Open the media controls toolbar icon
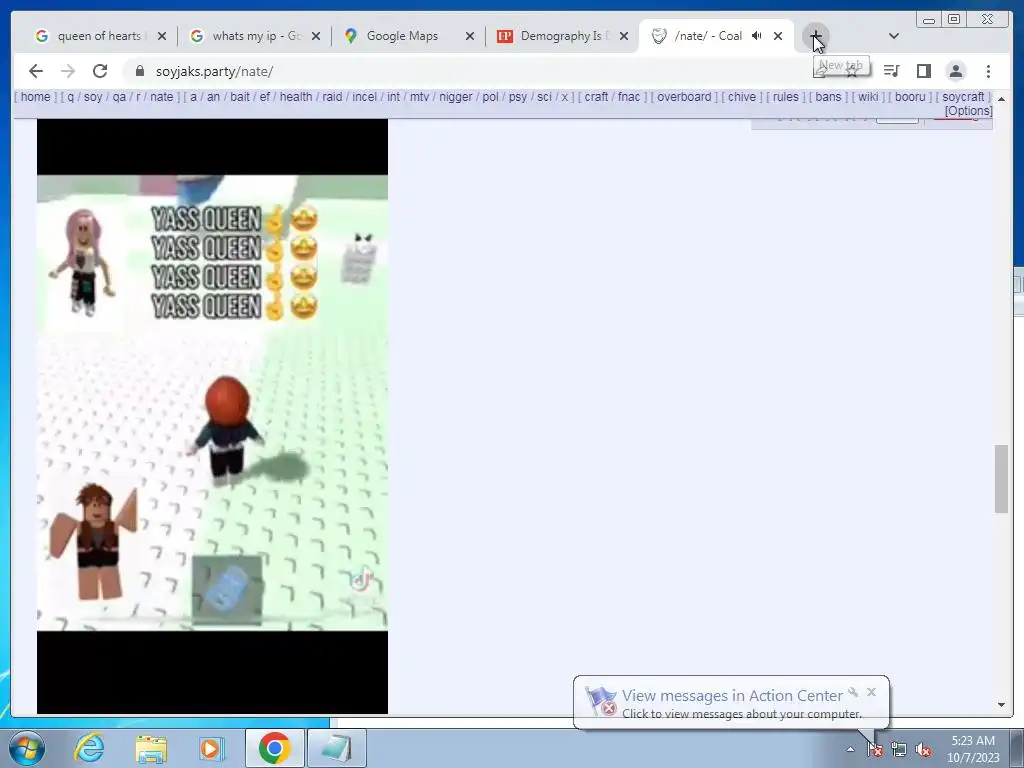Screen dimensions: 1024x768 (x=891, y=71)
